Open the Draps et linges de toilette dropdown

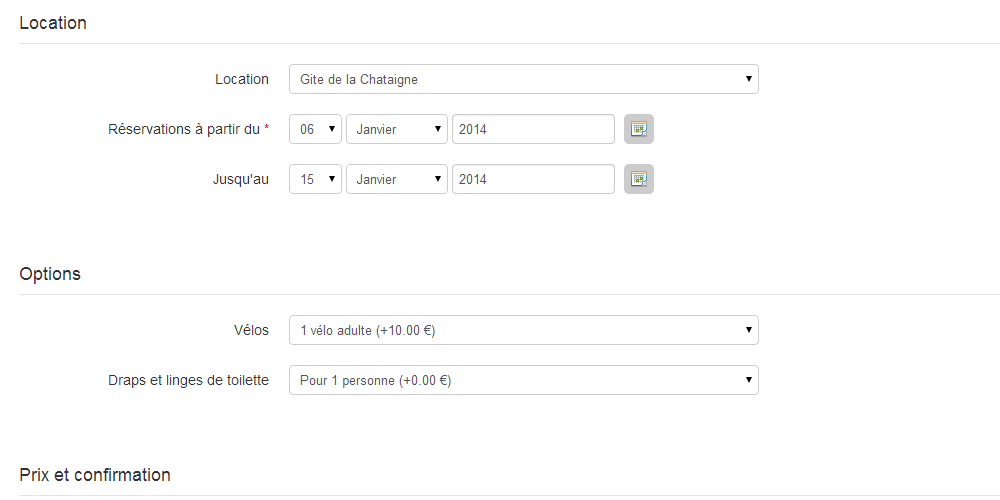(524, 380)
